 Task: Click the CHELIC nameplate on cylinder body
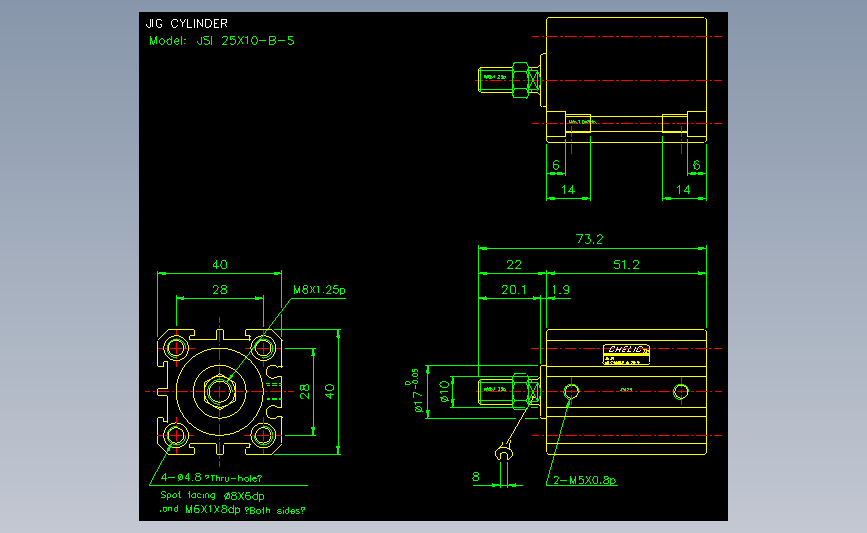click(626, 354)
